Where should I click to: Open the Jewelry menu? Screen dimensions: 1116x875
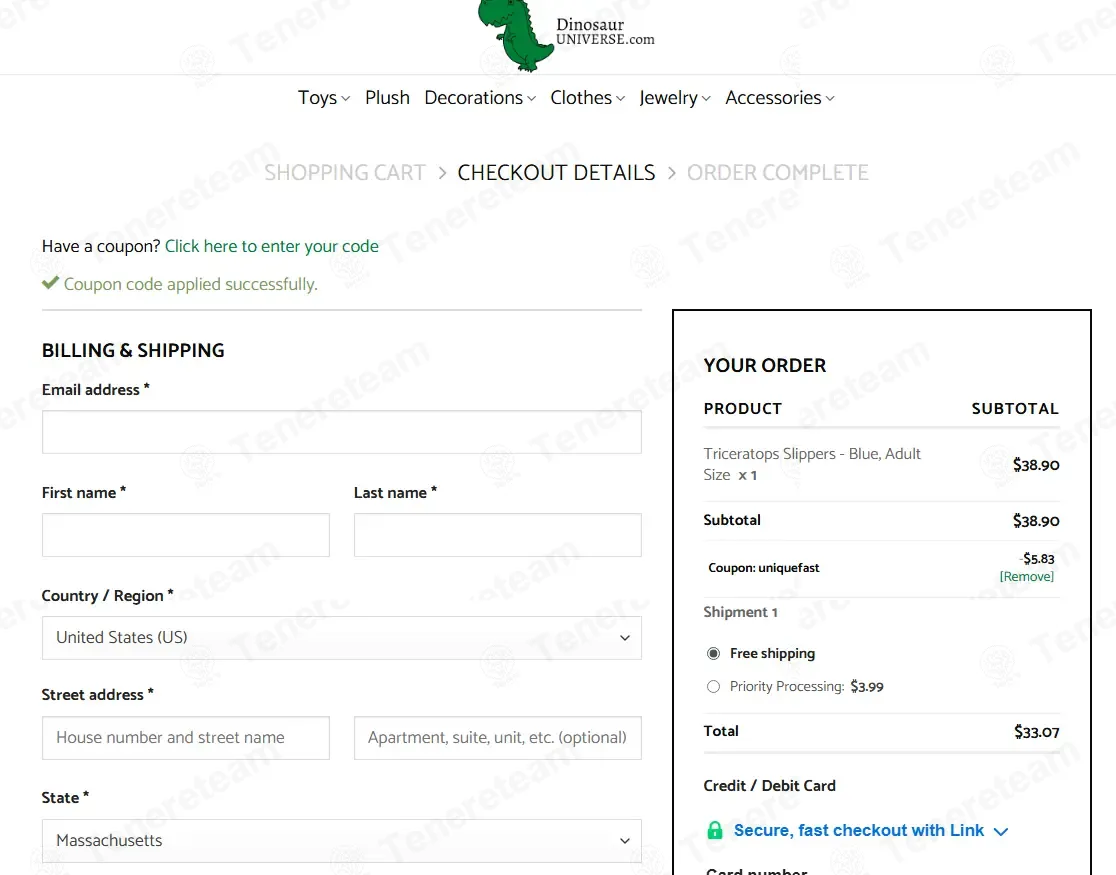(x=675, y=98)
